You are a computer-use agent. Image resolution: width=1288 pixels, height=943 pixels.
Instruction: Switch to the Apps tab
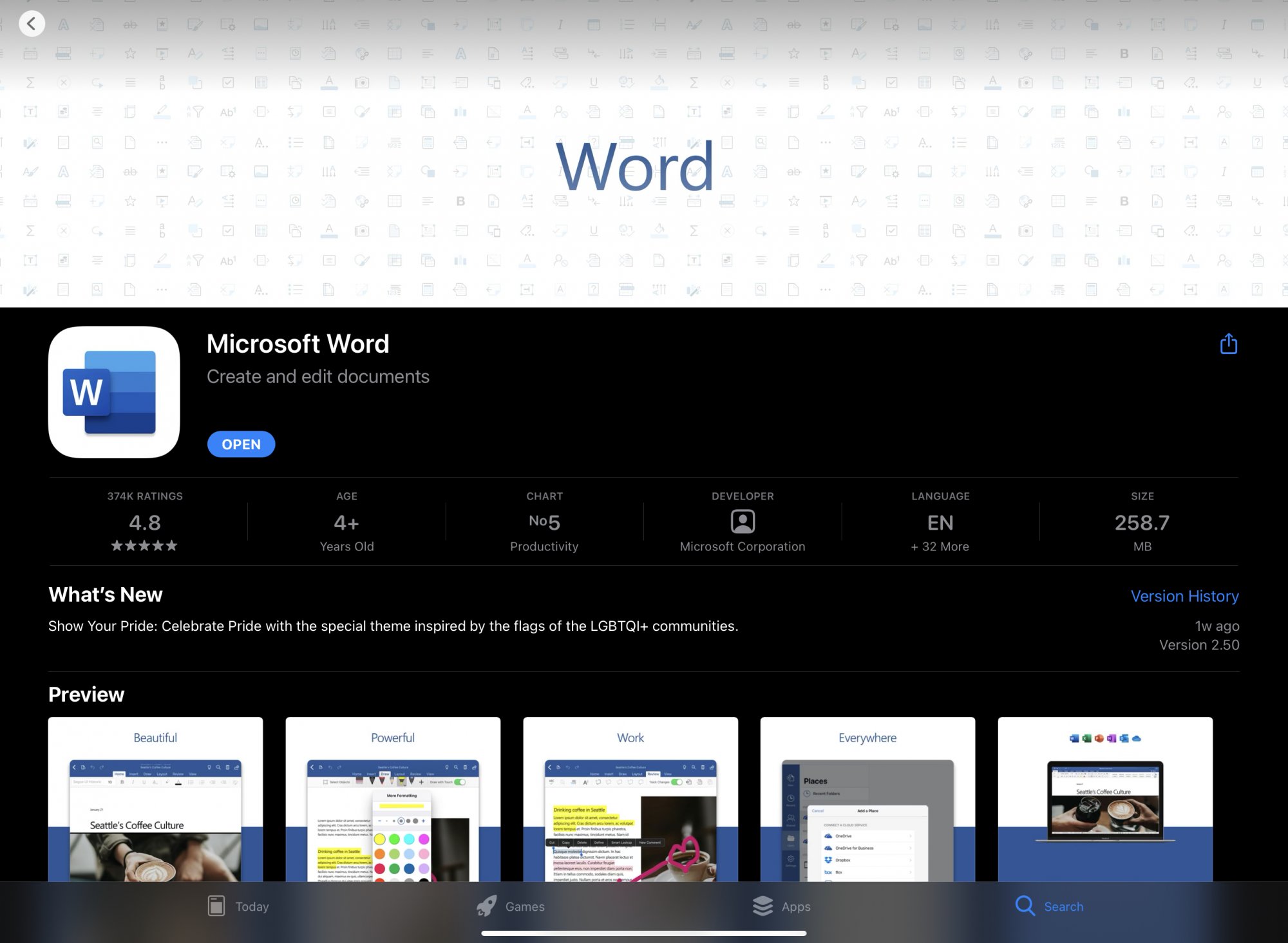tap(781, 906)
